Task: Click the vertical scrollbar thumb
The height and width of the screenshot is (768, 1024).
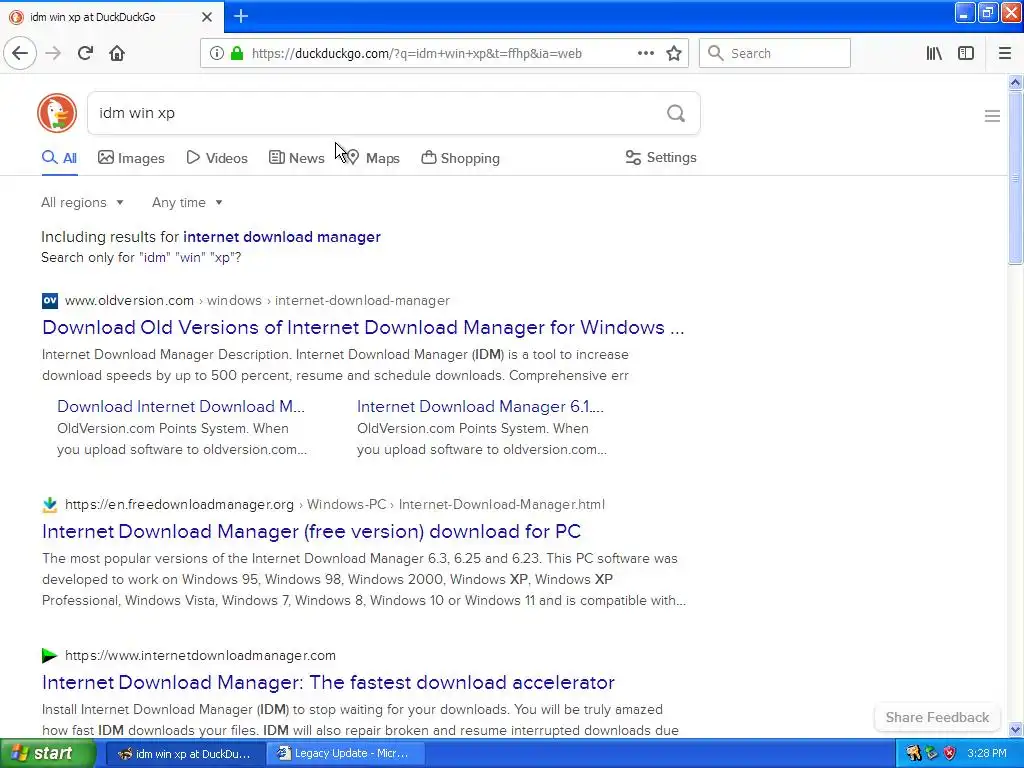Action: 1015,178
